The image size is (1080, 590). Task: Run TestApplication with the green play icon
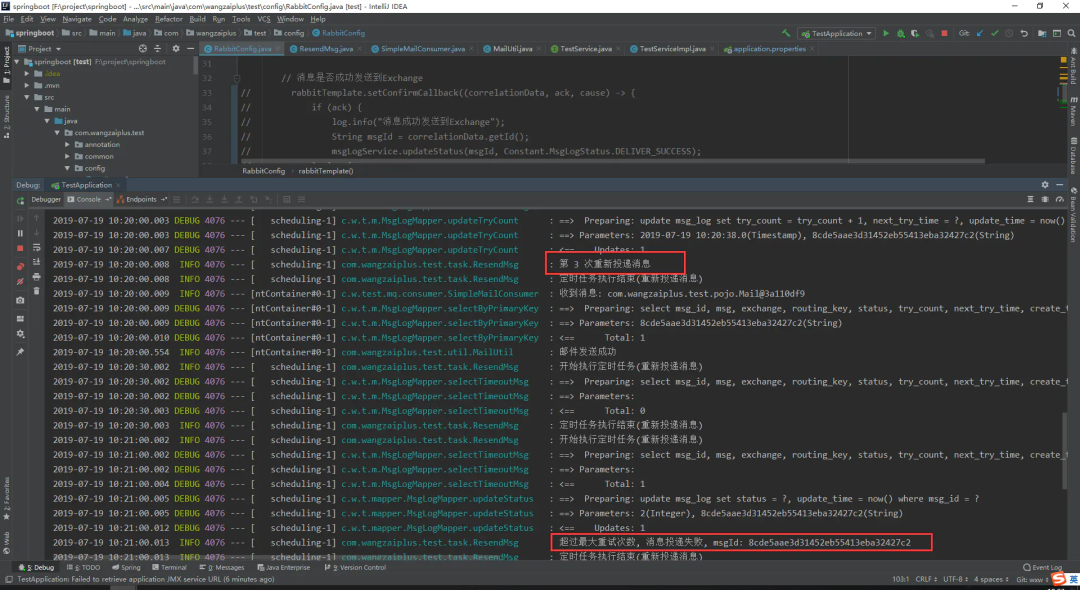pos(886,33)
